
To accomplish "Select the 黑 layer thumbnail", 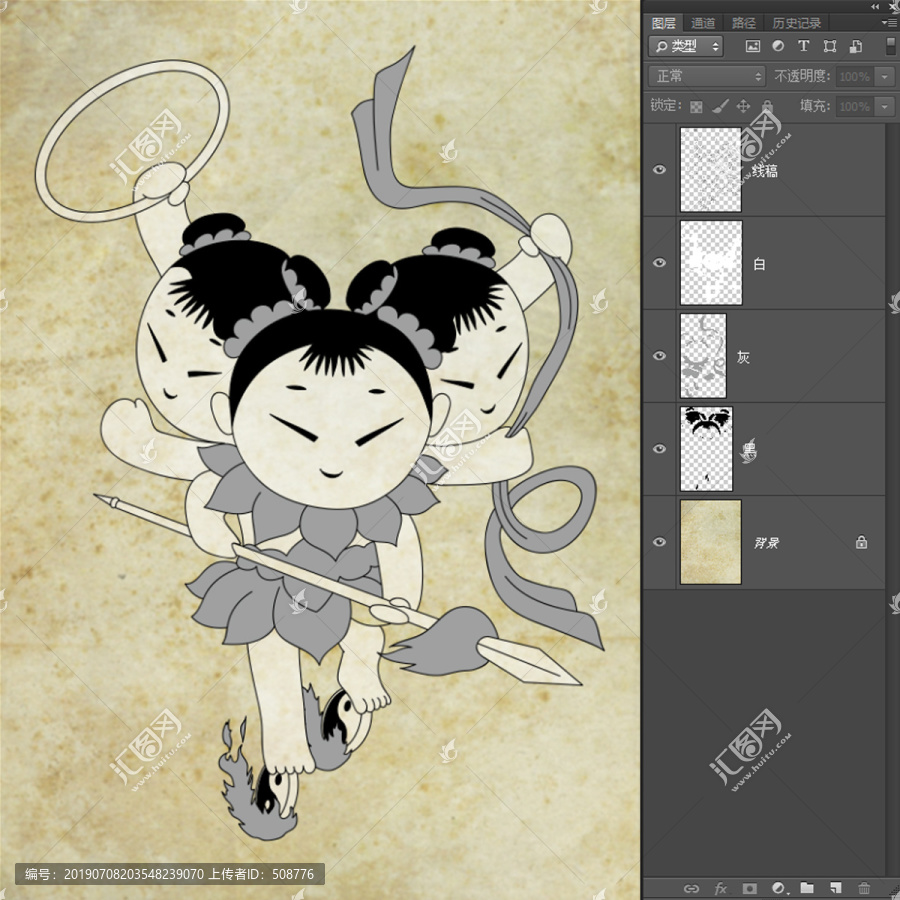I will tap(707, 448).
